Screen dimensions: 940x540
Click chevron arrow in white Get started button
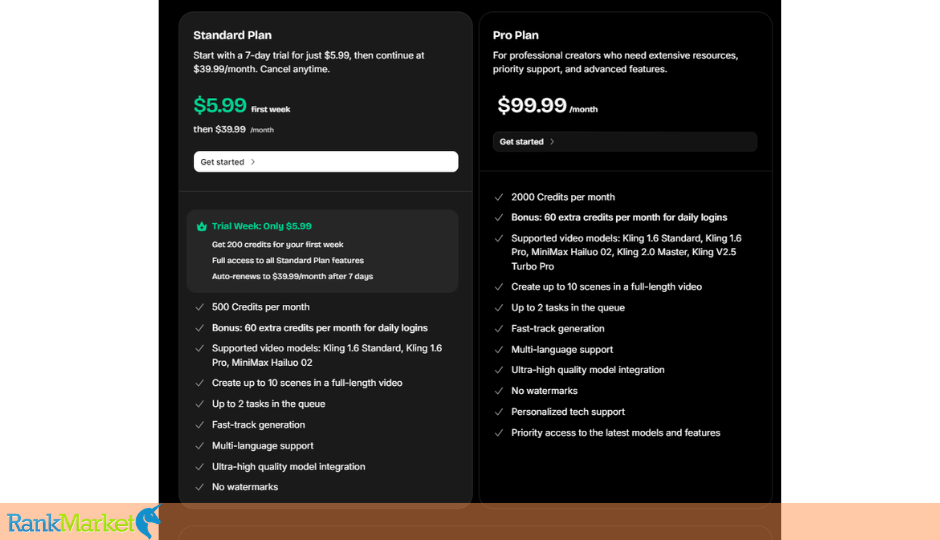coord(253,162)
